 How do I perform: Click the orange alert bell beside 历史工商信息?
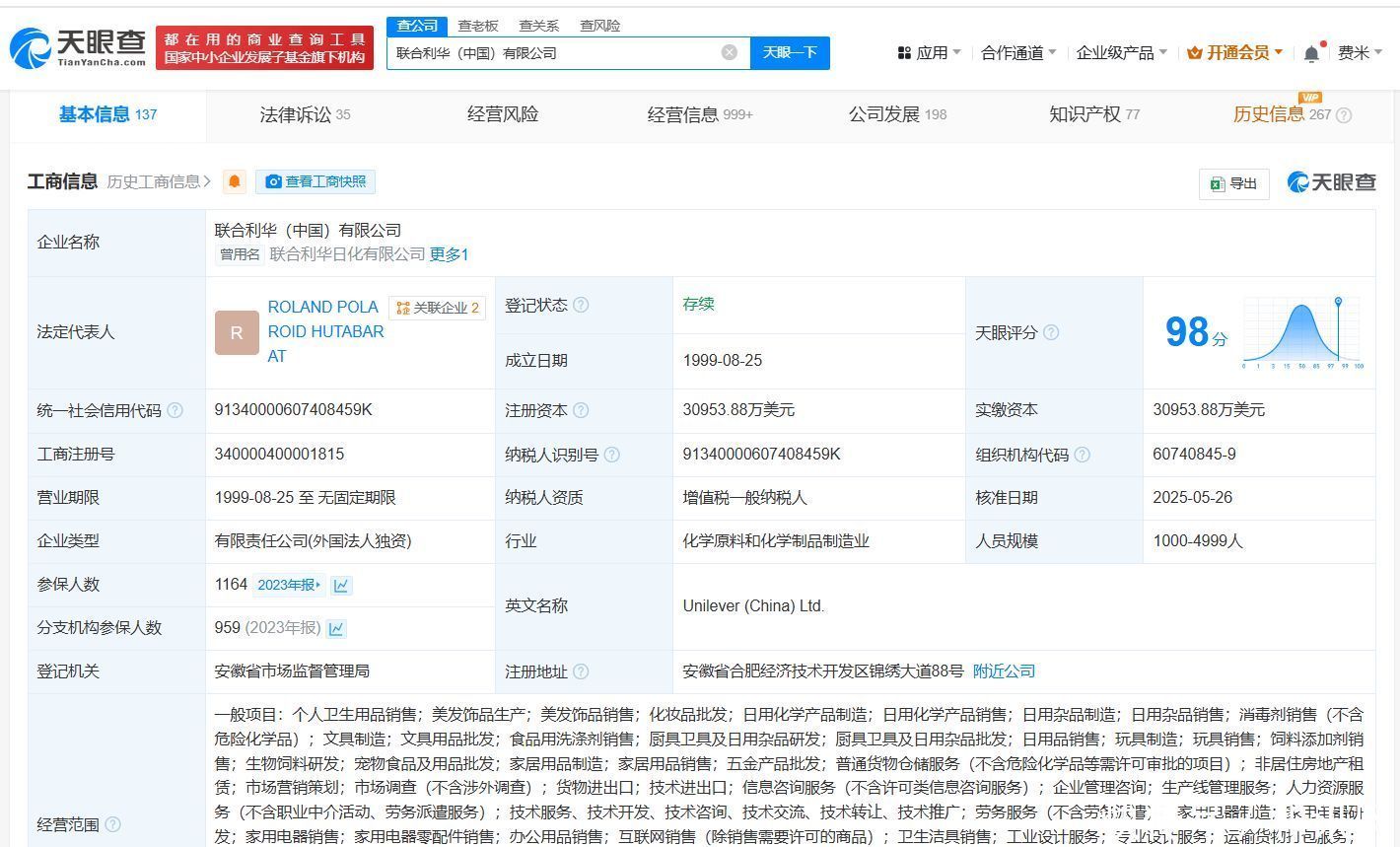[x=235, y=181]
